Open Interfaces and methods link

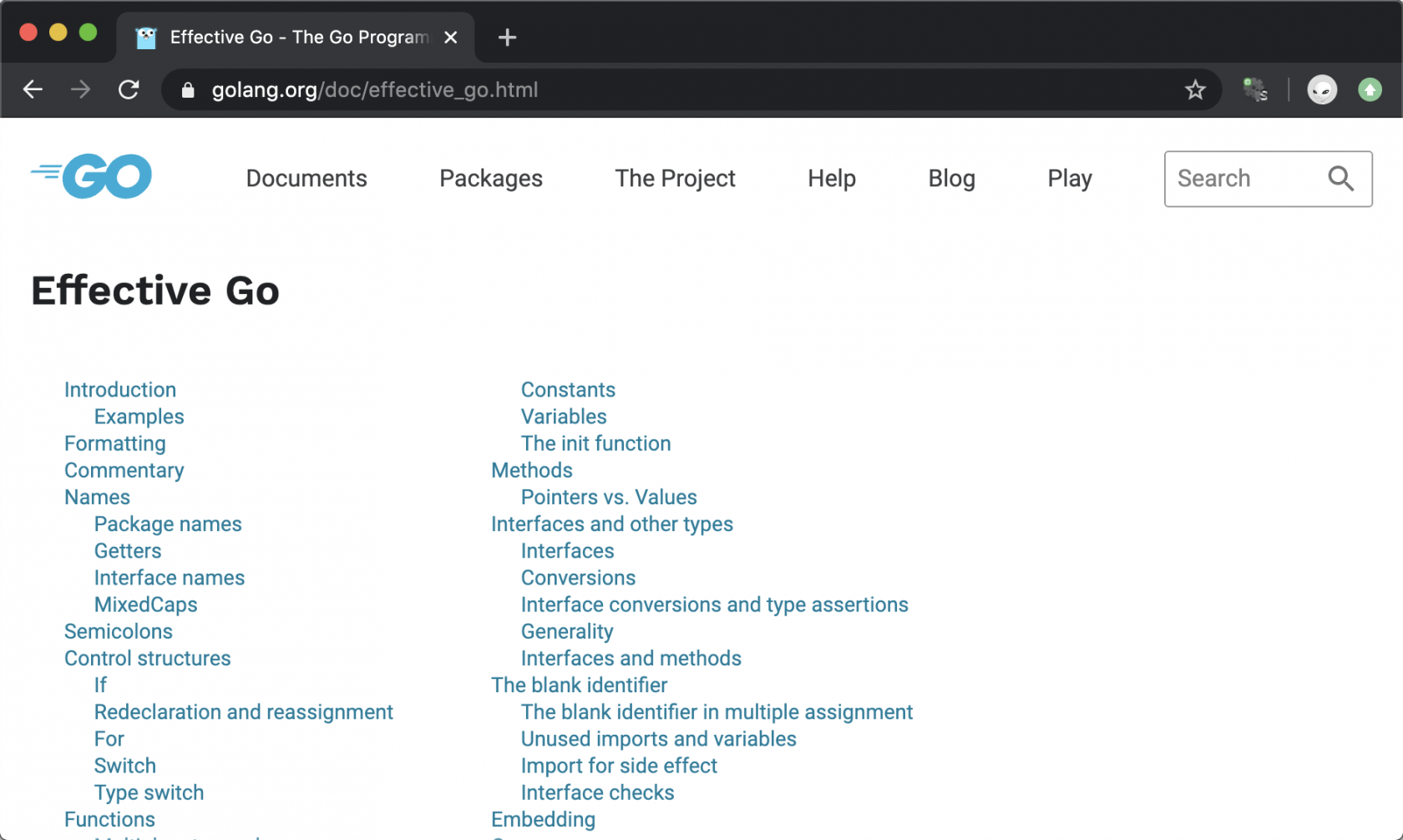click(631, 658)
